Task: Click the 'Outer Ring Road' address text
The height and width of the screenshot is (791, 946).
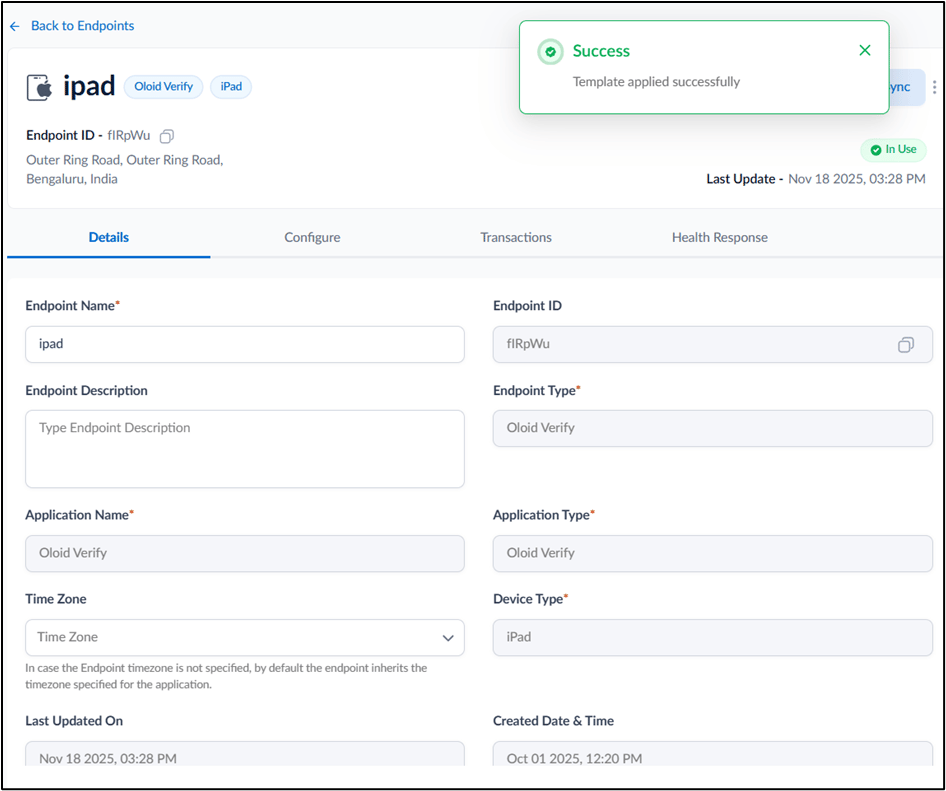Action: coord(125,170)
